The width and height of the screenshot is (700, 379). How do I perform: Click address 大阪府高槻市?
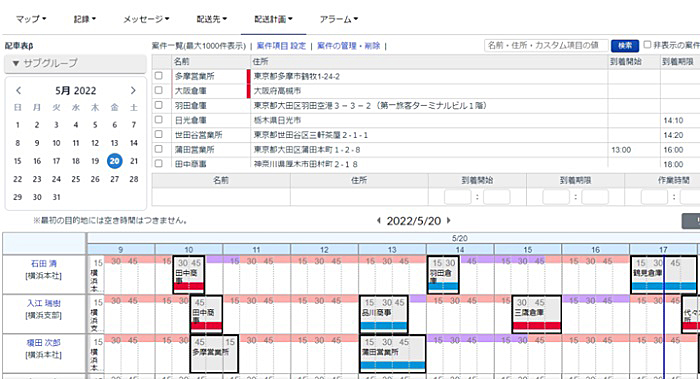[x=277, y=91]
